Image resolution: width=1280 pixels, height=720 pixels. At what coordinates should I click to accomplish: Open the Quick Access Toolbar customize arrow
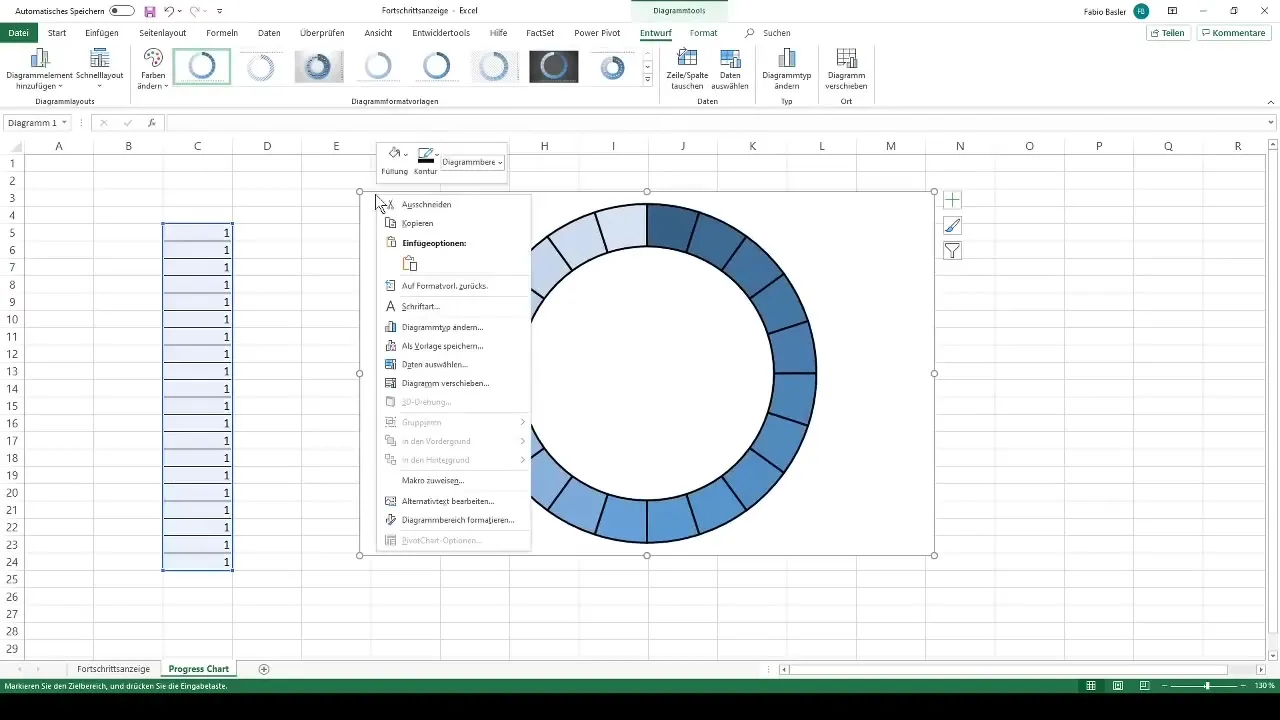(x=219, y=10)
